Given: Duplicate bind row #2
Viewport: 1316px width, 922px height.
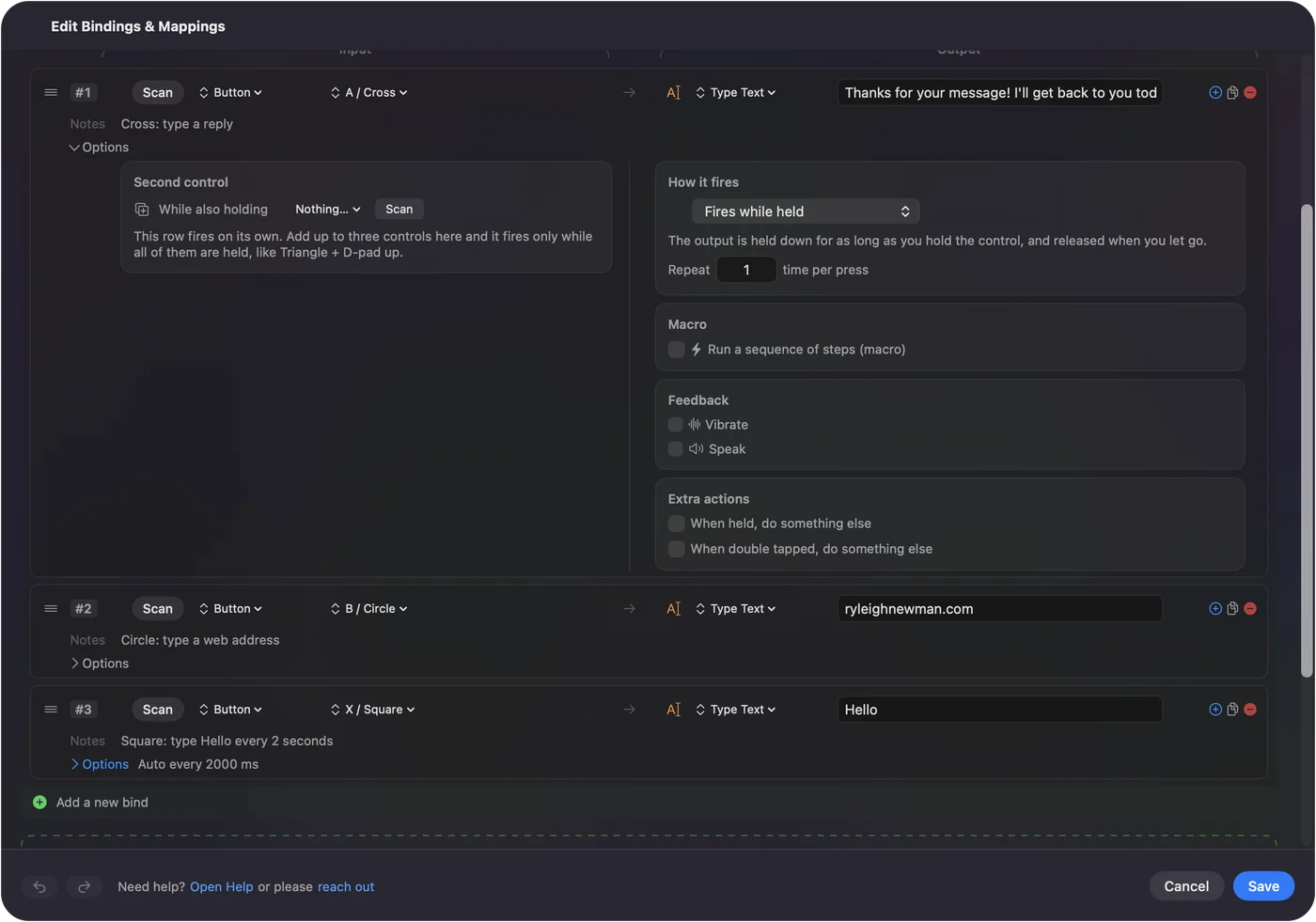Looking at the screenshot, I should tap(1232, 608).
